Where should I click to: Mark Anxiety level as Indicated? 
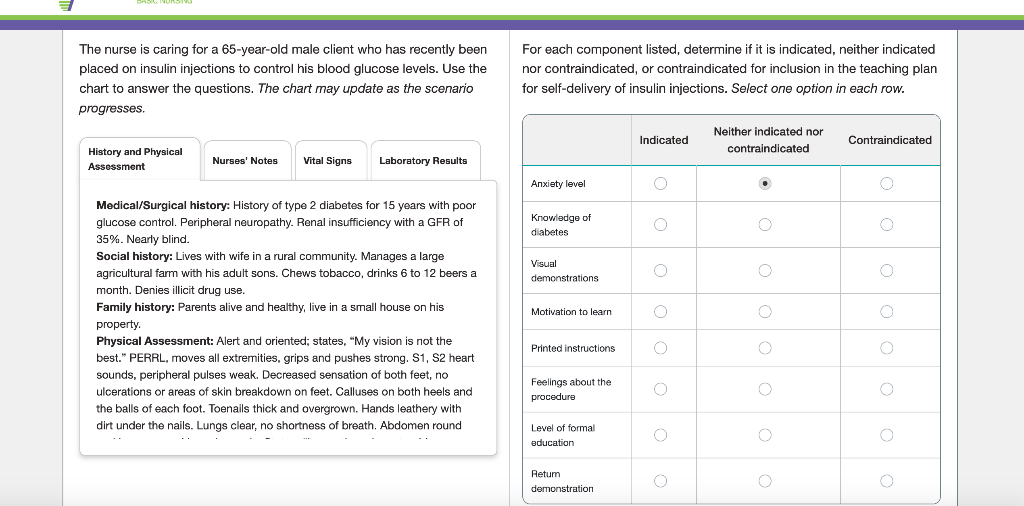click(x=660, y=184)
